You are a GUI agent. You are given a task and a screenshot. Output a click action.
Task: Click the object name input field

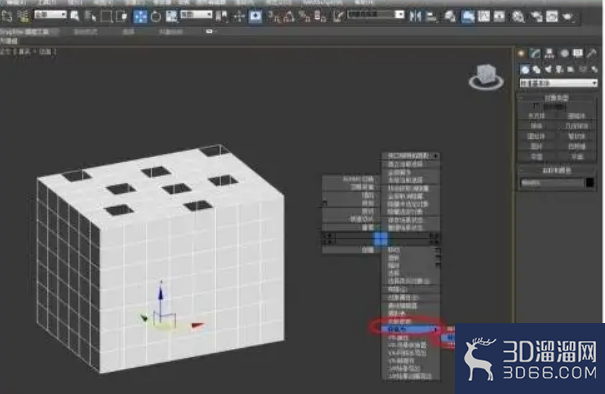coord(552,183)
